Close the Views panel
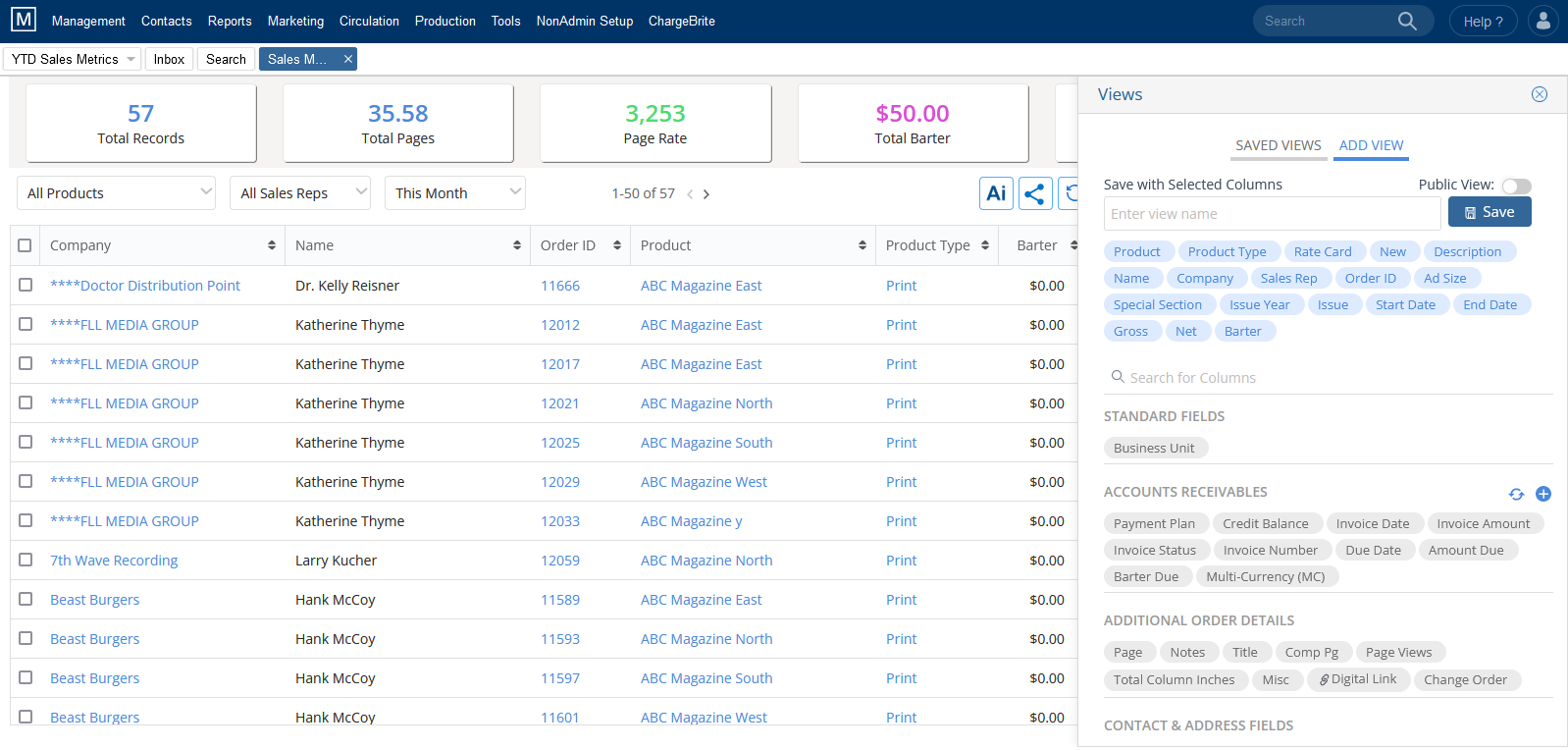Image resolution: width=1568 pixels, height=750 pixels. 1540,94
